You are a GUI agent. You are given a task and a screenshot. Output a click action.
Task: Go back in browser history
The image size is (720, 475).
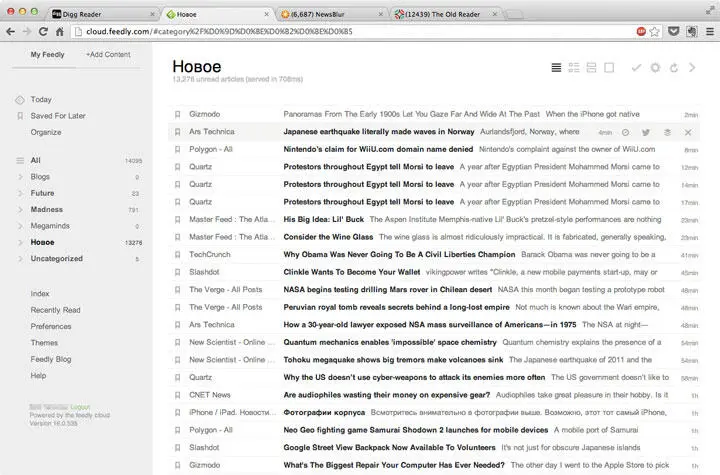click(11, 31)
